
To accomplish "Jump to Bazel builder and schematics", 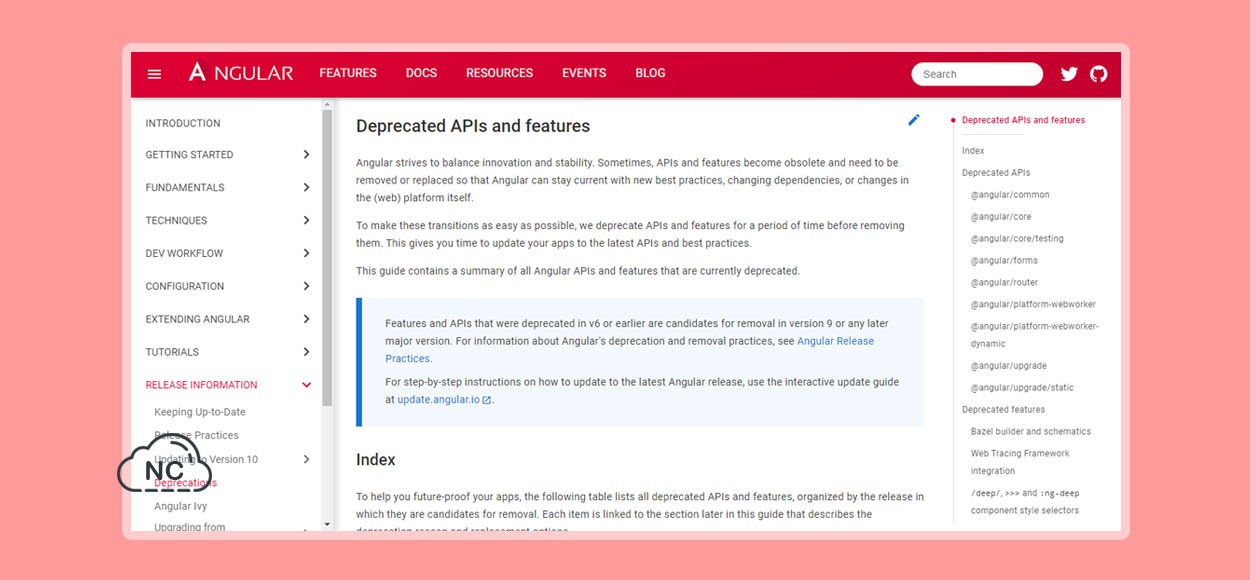I will coord(1031,432).
